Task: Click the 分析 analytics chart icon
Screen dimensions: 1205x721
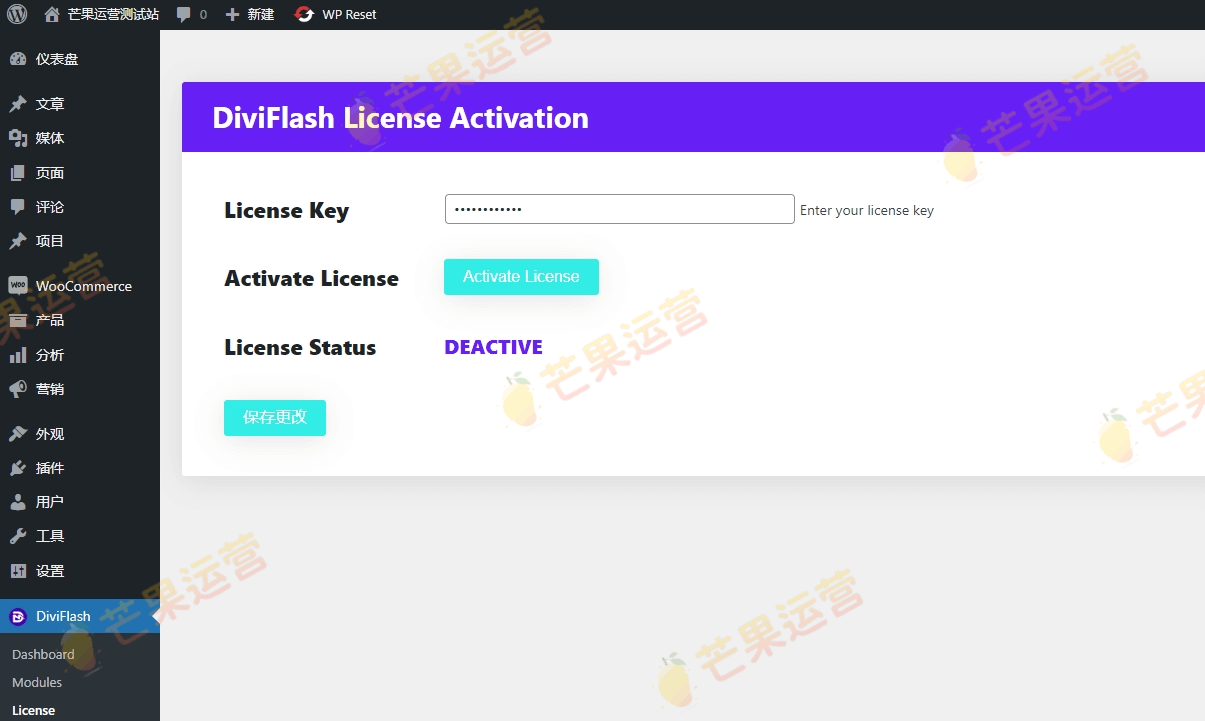Action: coord(20,355)
